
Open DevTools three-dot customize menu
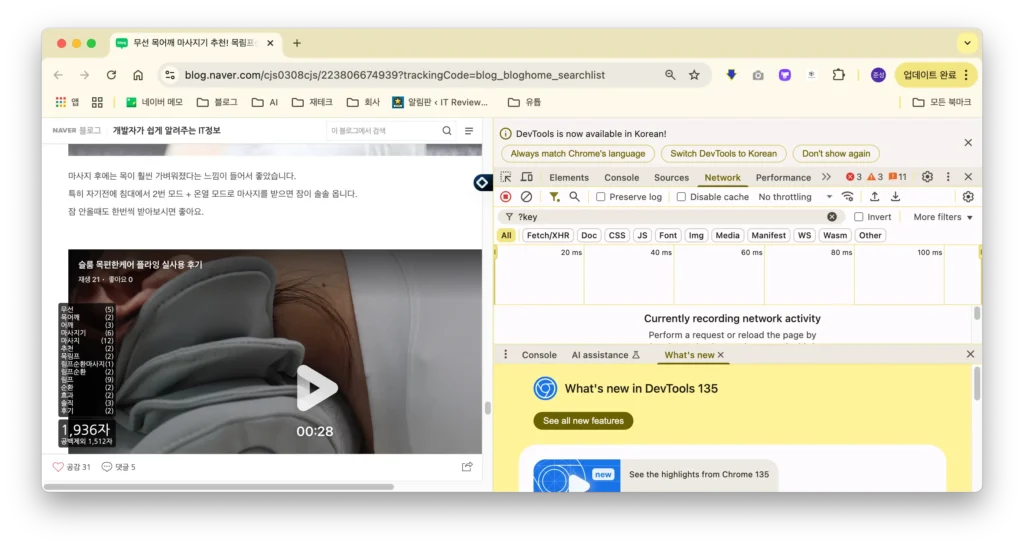[948, 177]
